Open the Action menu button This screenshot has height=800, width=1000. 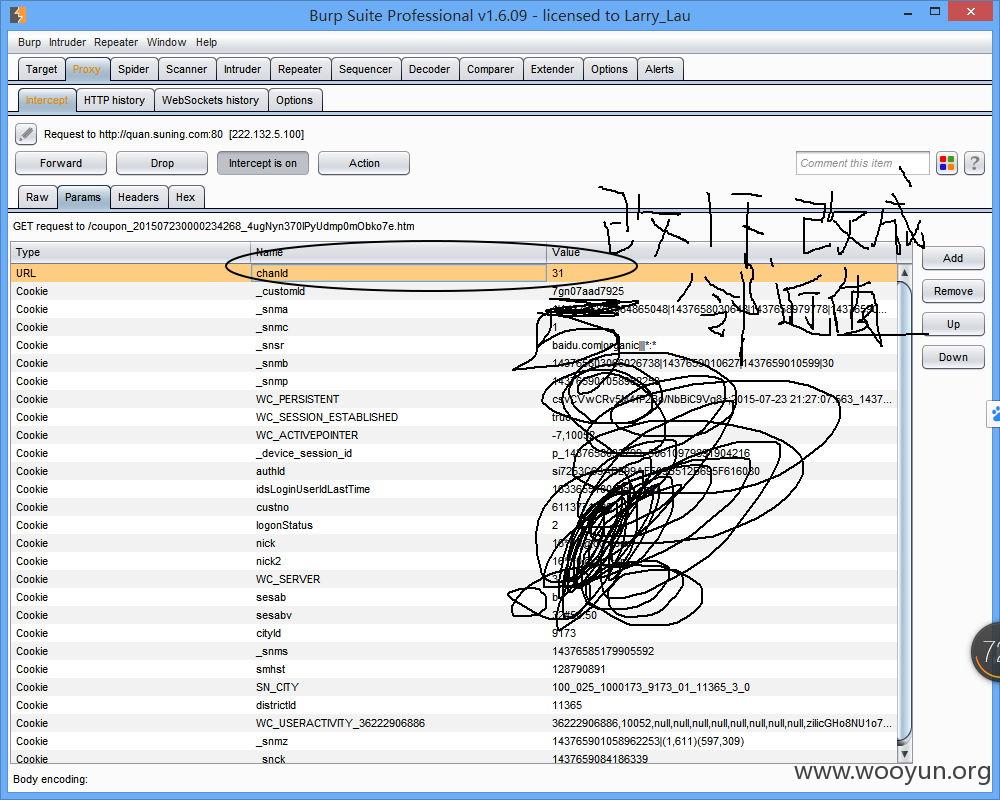(x=364, y=163)
